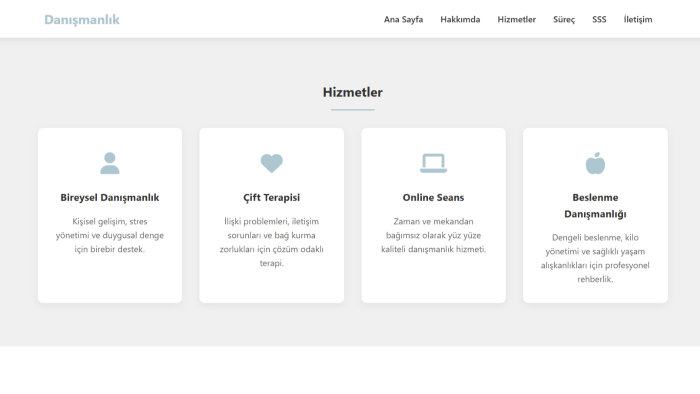This screenshot has width=700, height=394.
Task: Click the person icon for Bireysel Danışmanlık
Action: (110, 163)
